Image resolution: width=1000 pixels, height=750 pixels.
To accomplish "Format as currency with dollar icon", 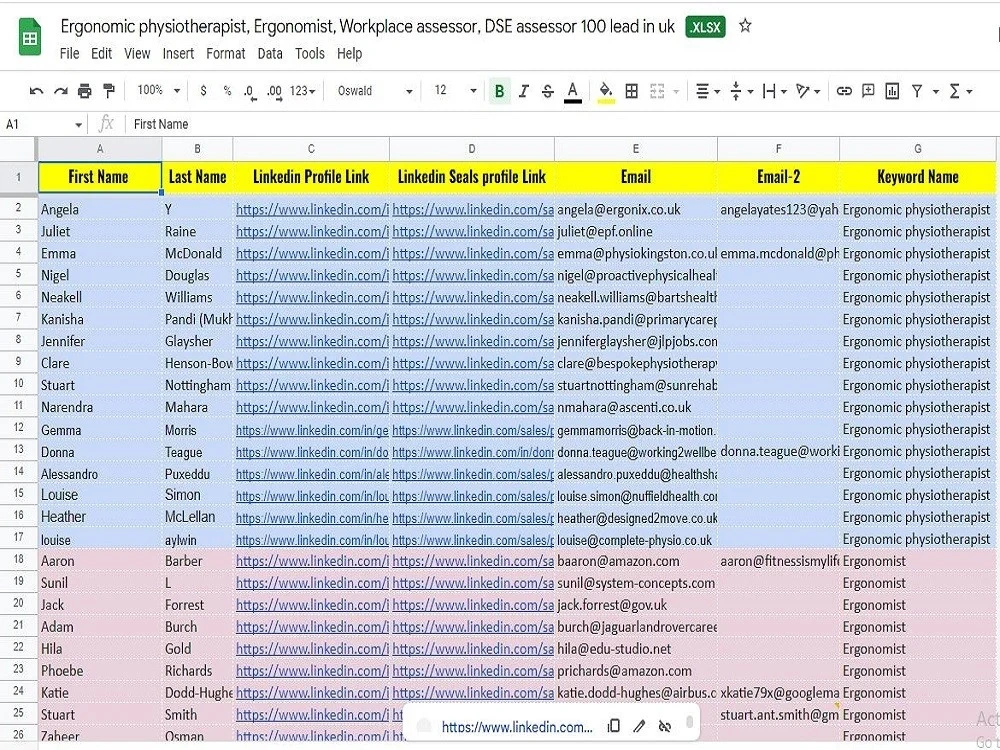I will click(x=203, y=91).
